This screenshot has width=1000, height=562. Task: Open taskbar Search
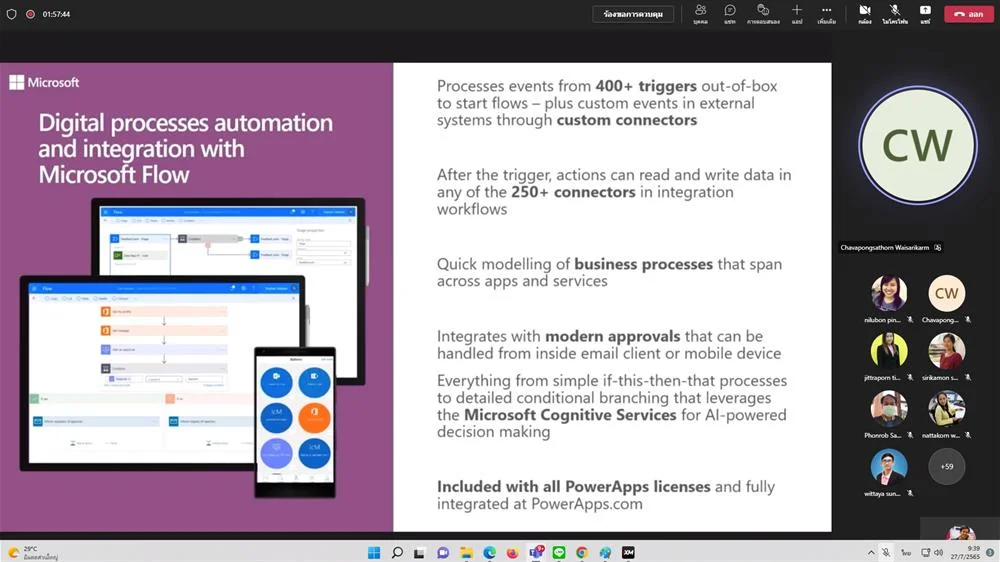(x=397, y=552)
